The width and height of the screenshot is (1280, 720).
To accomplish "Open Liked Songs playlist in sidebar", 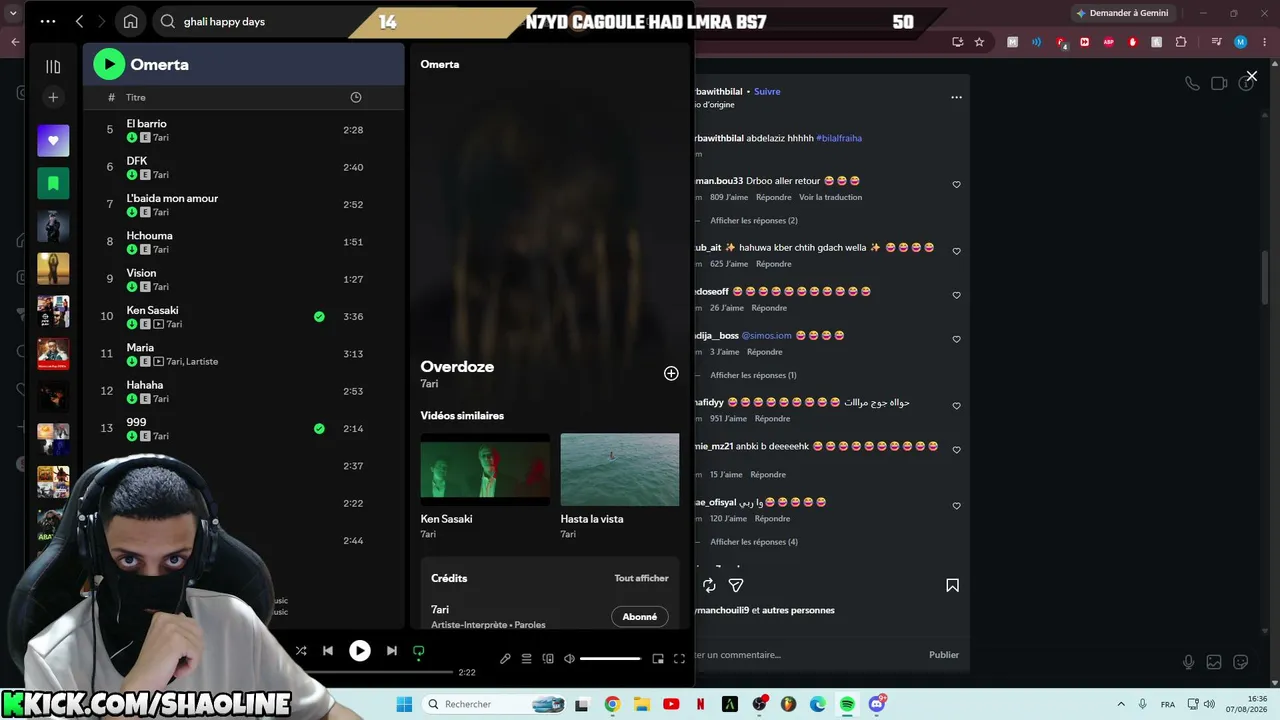I will point(53,141).
